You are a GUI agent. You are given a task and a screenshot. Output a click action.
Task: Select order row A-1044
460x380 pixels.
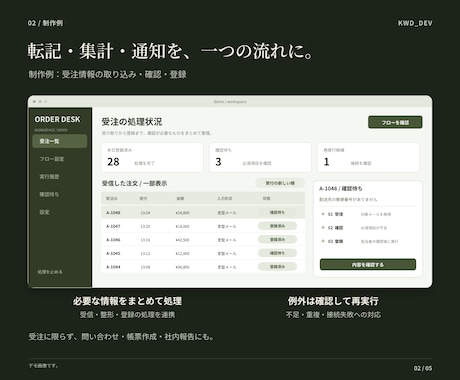click(203, 267)
